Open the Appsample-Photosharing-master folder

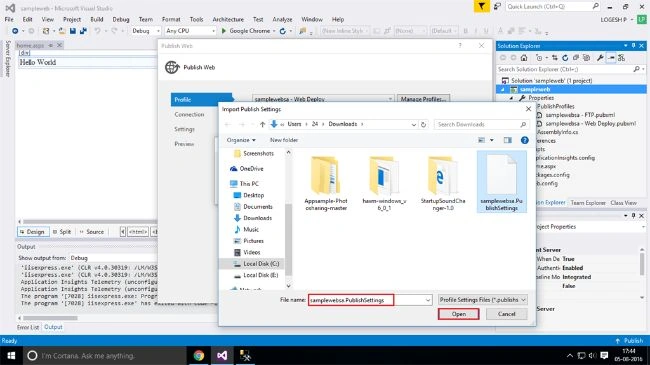point(326,183)
